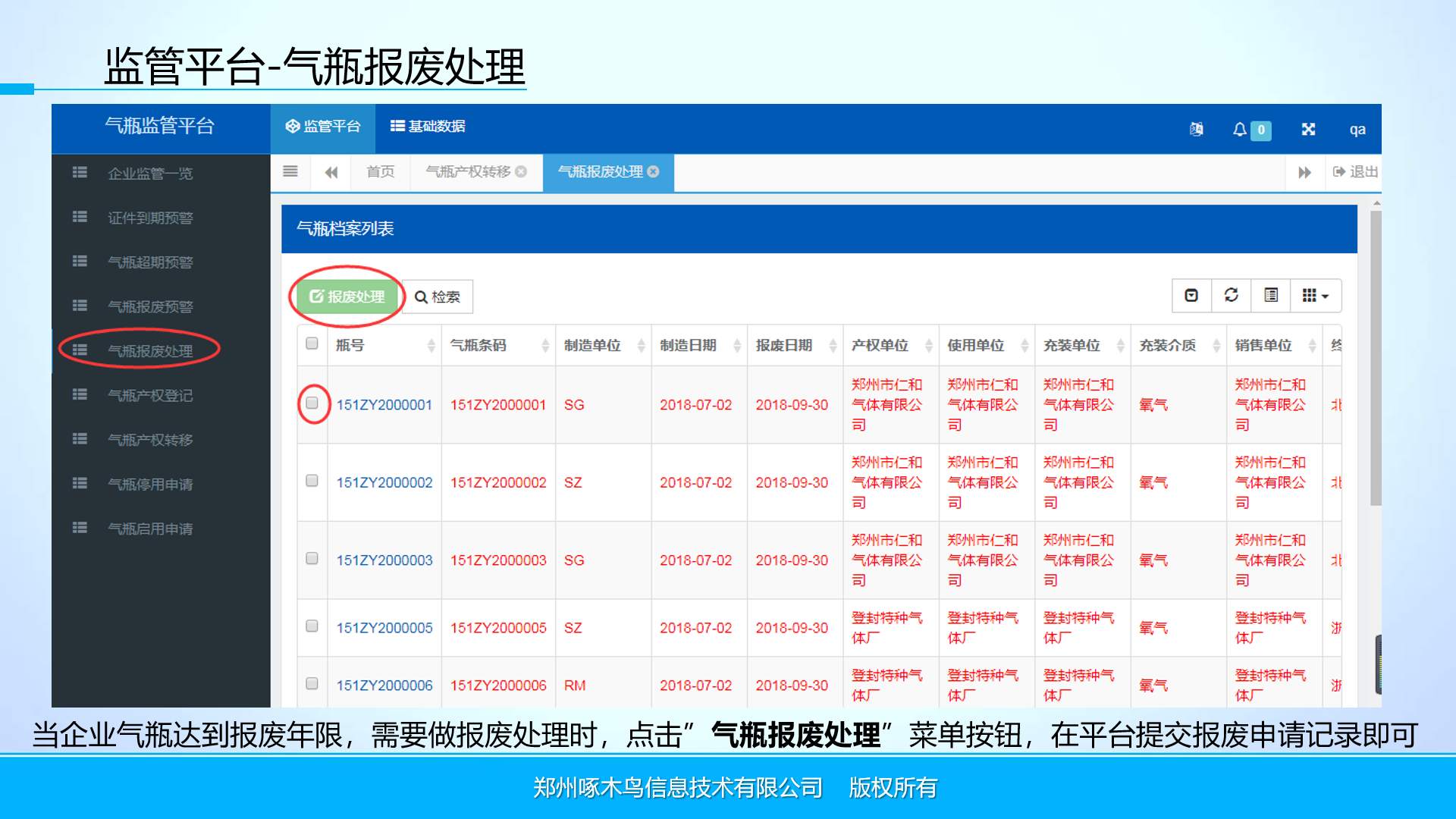Click the fullscreen expand icon
The width and height of the screenshot is (1456, 819).
[x=1308, y=129]
